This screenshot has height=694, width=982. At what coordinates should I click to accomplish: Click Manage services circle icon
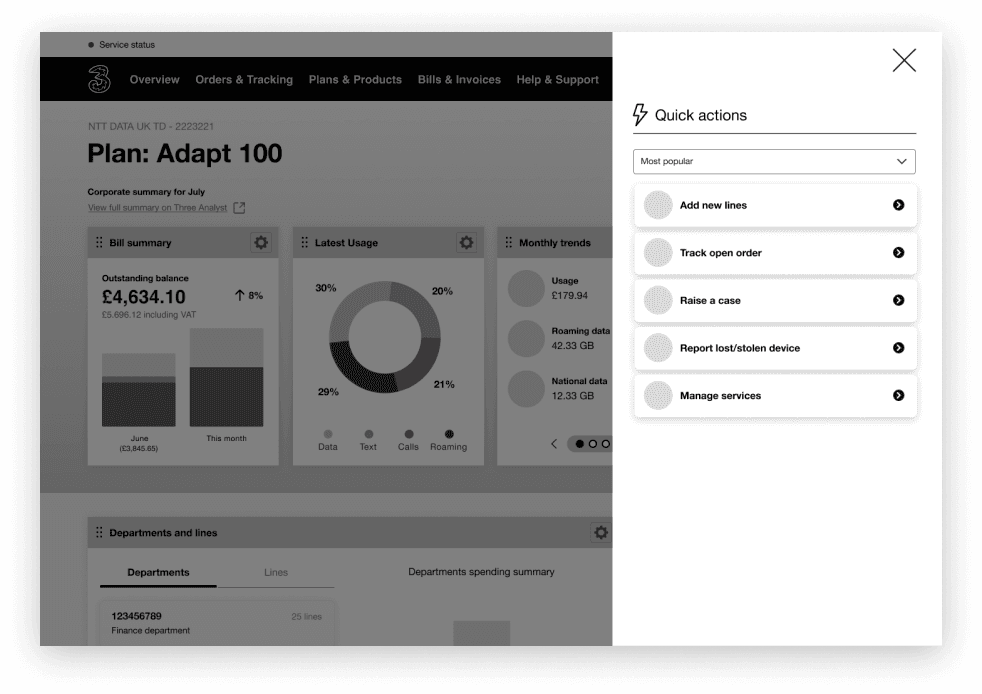658,395
